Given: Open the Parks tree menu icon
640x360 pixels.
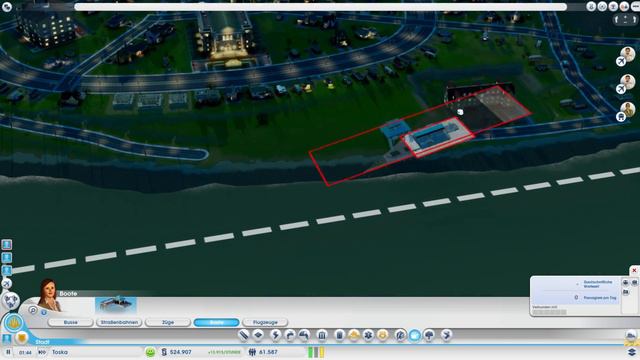Looking at the screenshot, I should 429,336.
